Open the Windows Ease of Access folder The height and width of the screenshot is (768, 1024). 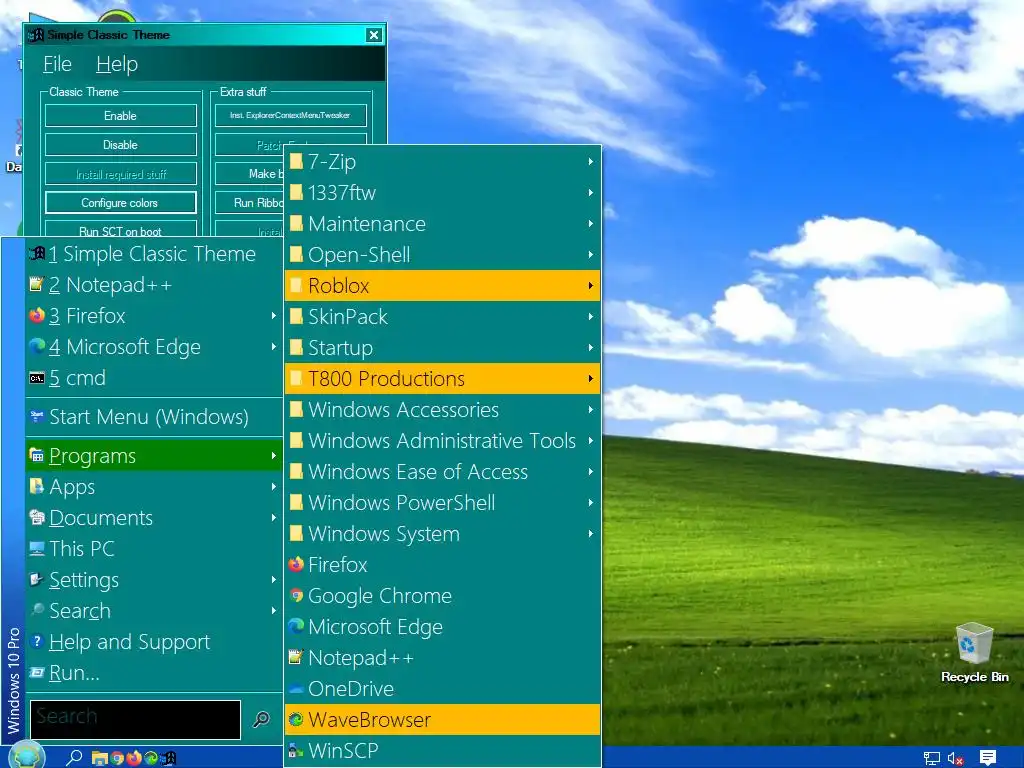[443, 472]
